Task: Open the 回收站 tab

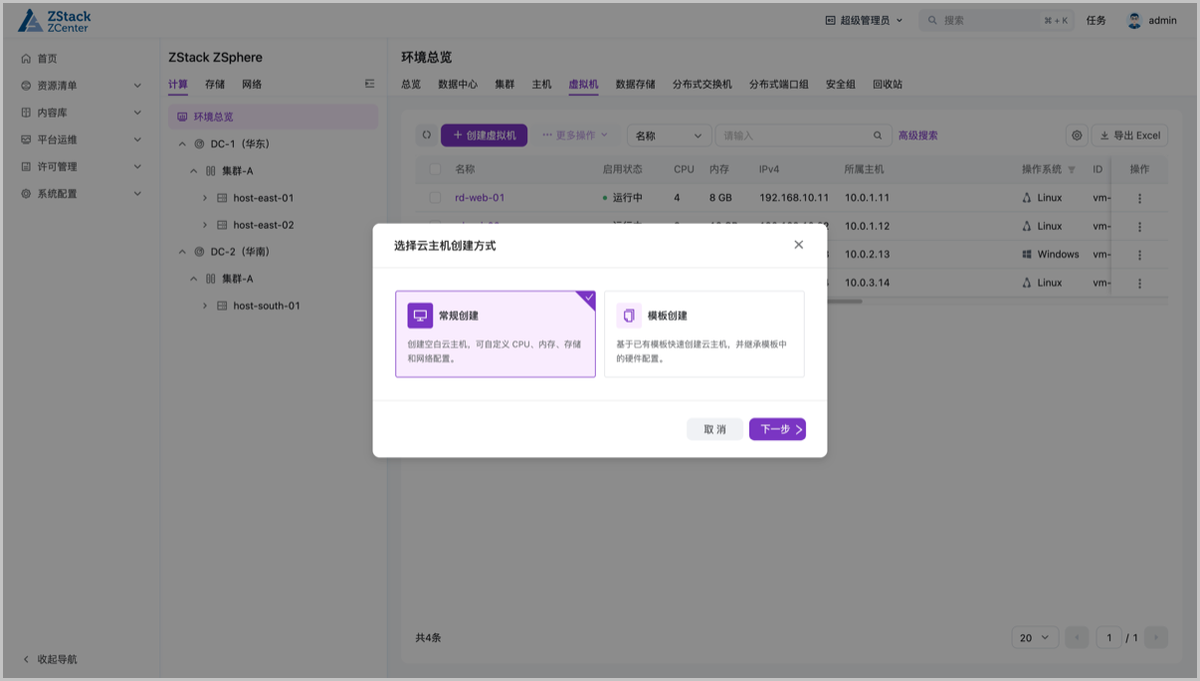Action: [888, 85]
